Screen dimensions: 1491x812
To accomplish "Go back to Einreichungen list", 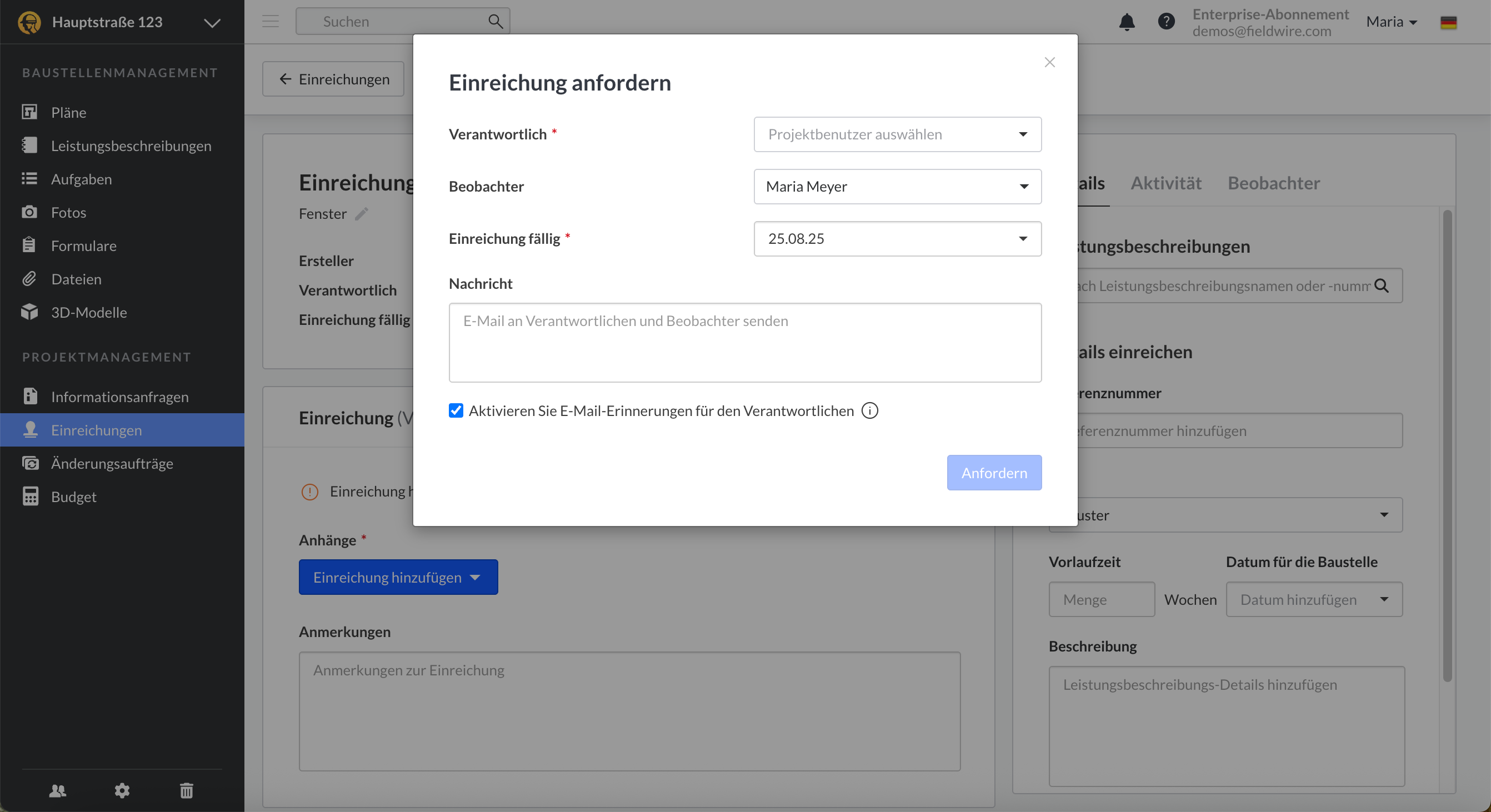I will click(x=333, y=79).
